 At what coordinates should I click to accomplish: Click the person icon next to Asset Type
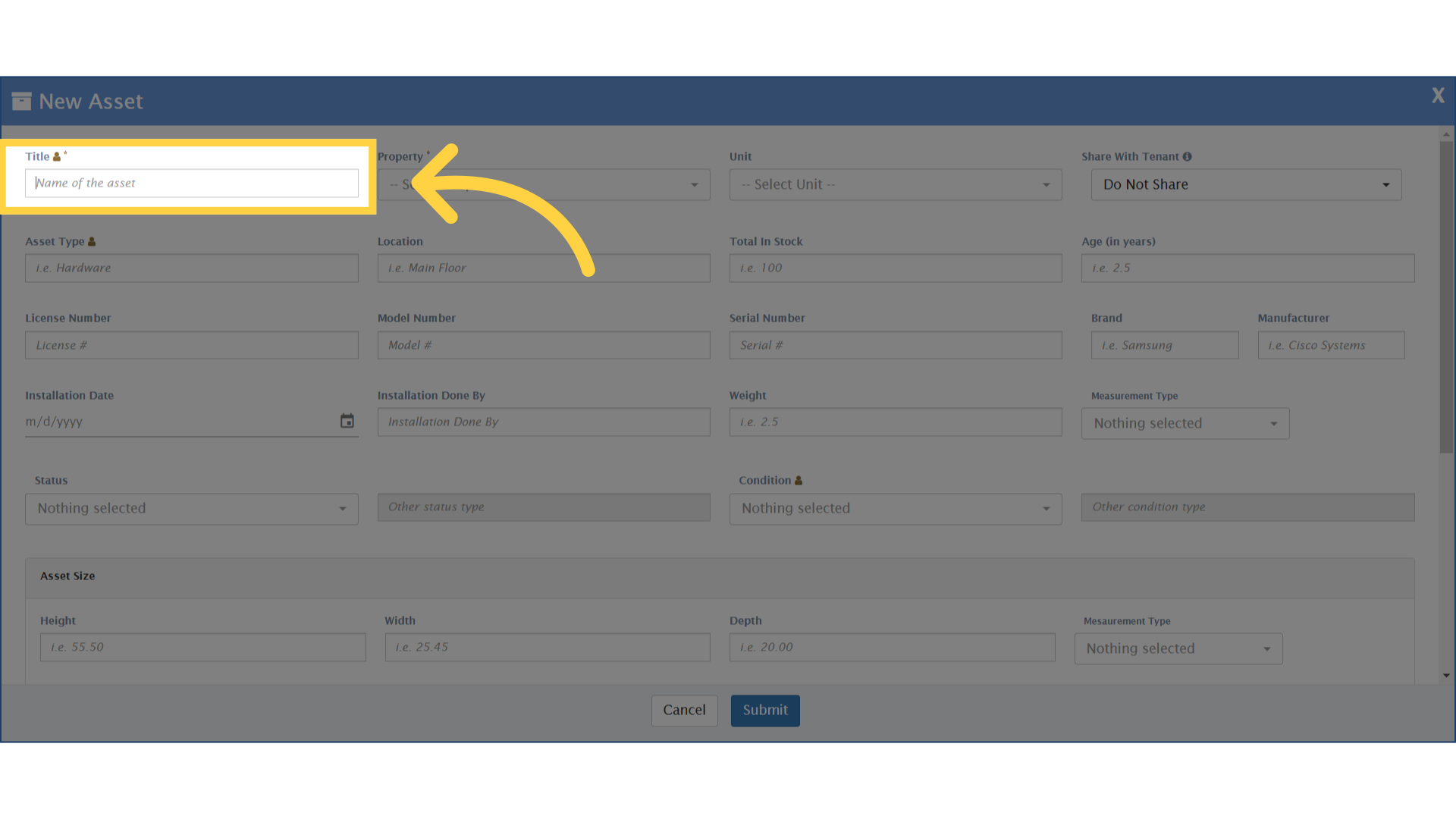92,241
